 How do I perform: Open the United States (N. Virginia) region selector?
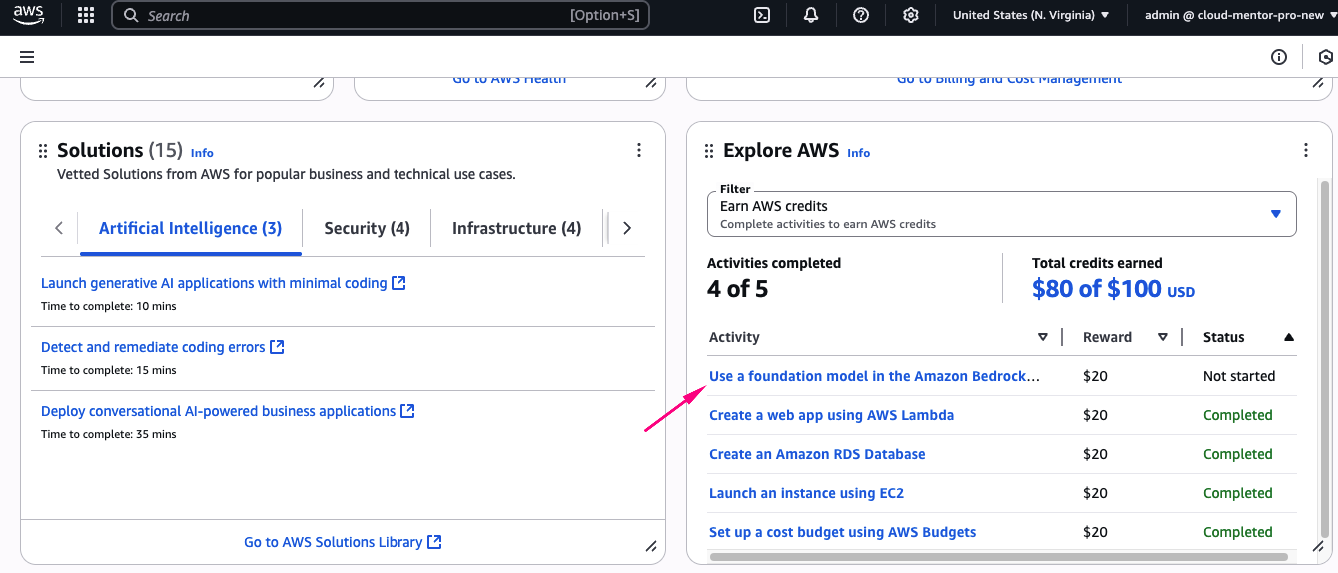tap(1030, 15)
